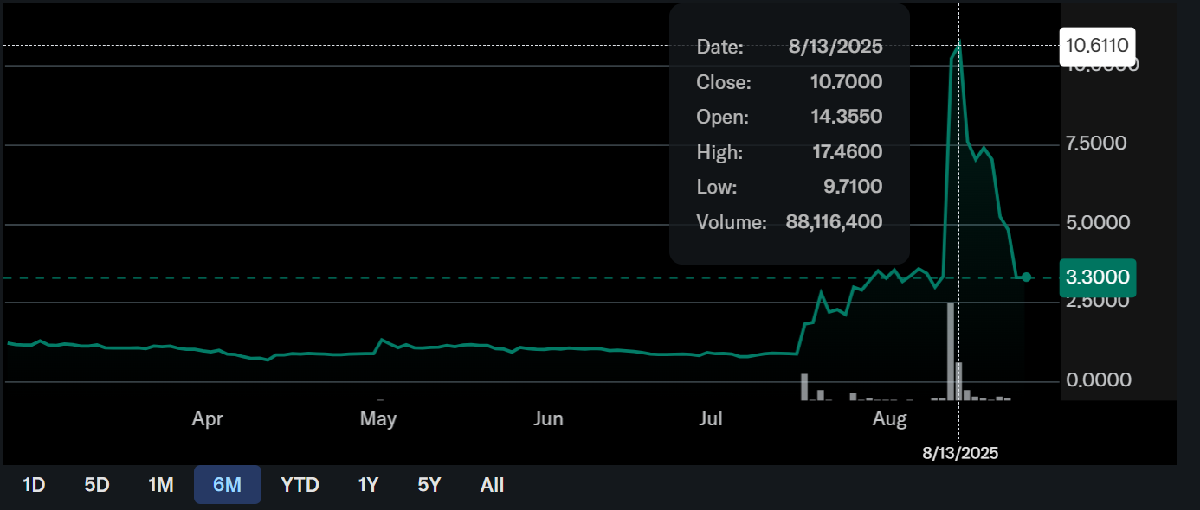
Task: Click the highlighted 6M range button
Action: [227, 485]
